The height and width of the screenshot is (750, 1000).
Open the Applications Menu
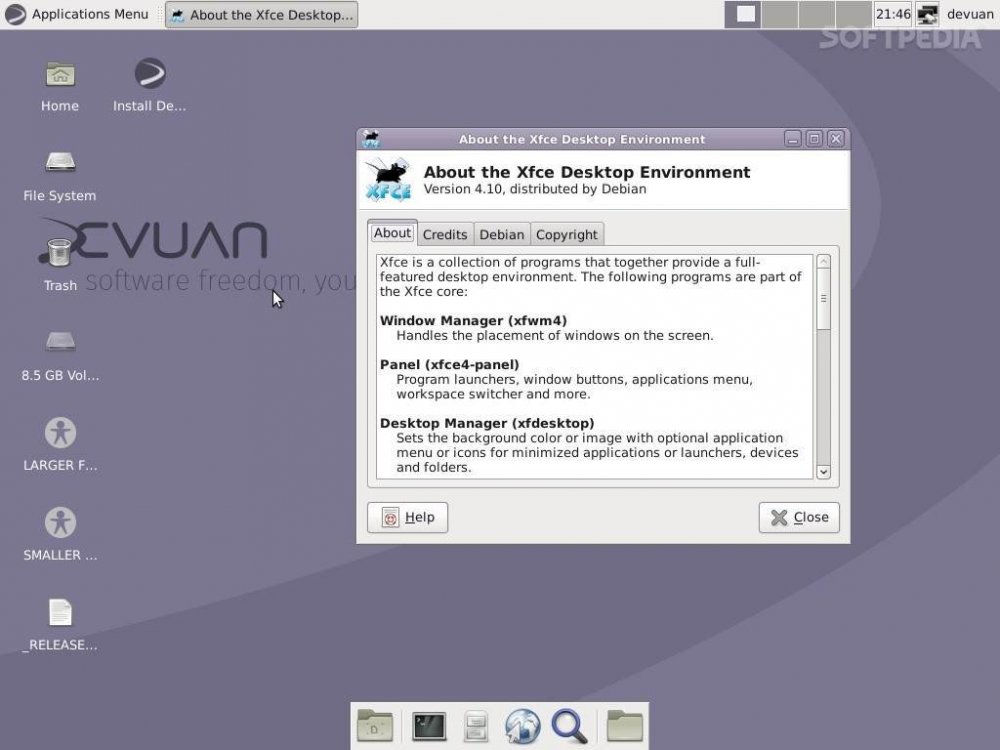77,14
